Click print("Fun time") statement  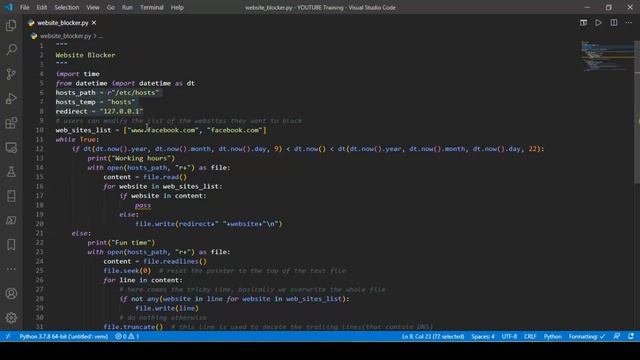click(121, 242)
